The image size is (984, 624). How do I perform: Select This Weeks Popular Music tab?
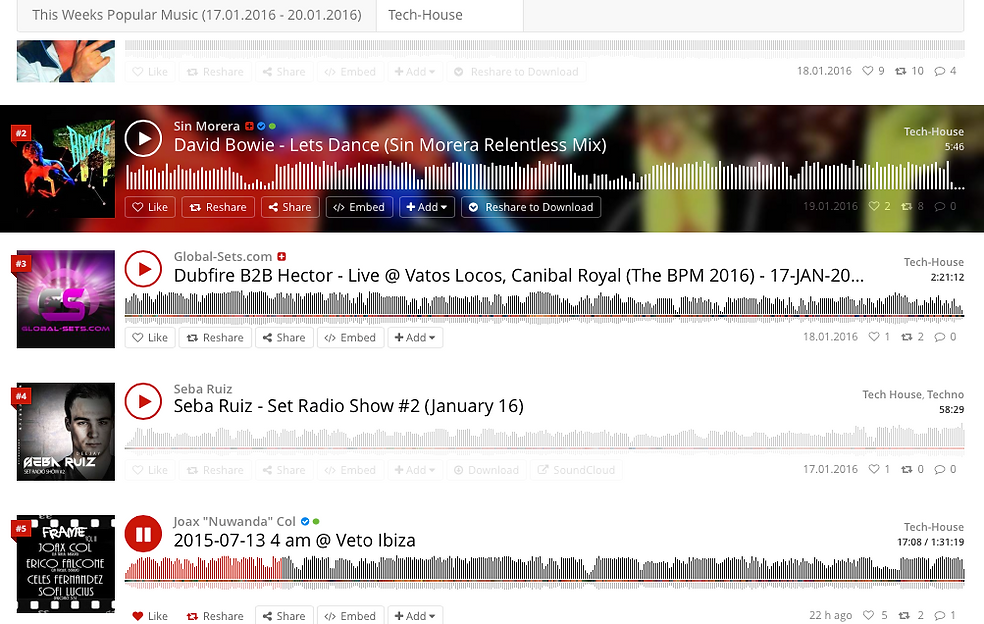point(196,15)
